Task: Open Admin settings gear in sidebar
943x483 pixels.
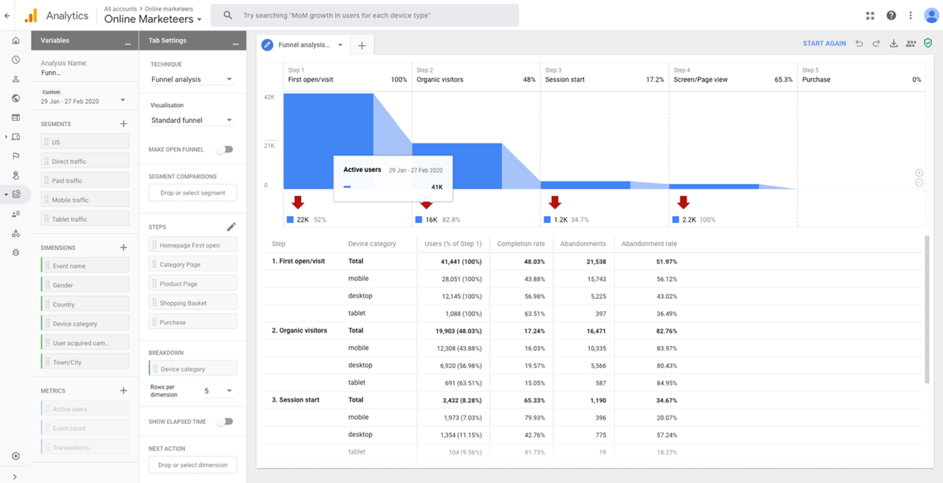Action: pos(15,456)
